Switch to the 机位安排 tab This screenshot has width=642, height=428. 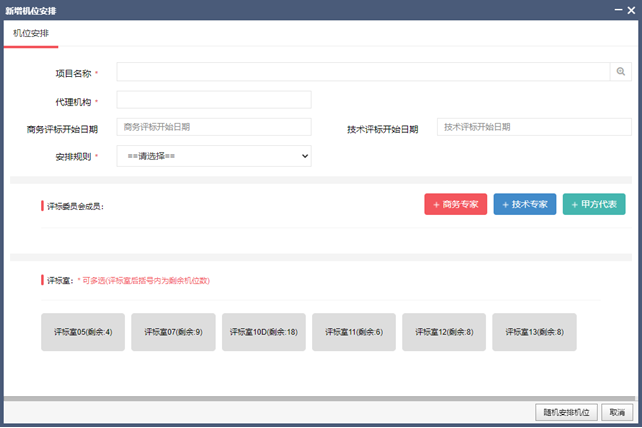coord(30,33)
